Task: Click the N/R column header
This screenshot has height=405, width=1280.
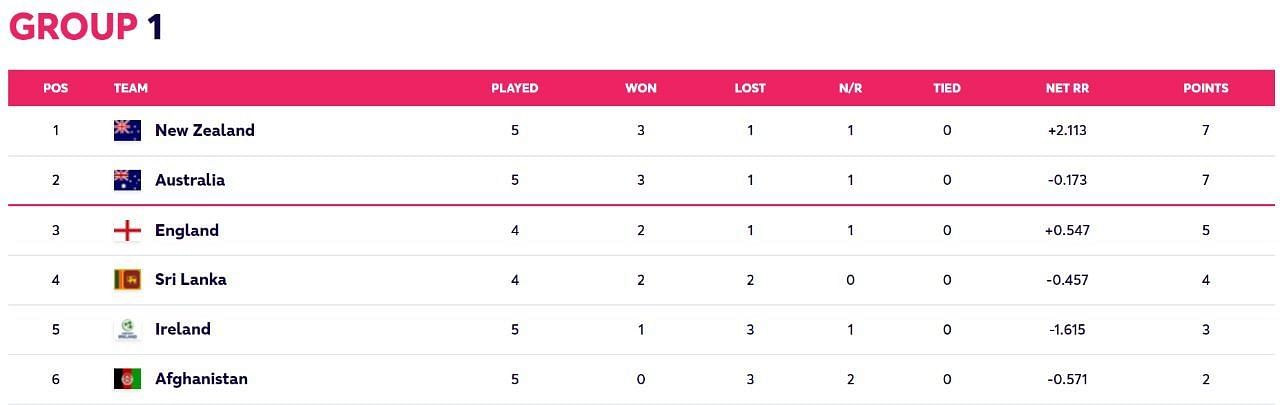Action: point(851,88)
